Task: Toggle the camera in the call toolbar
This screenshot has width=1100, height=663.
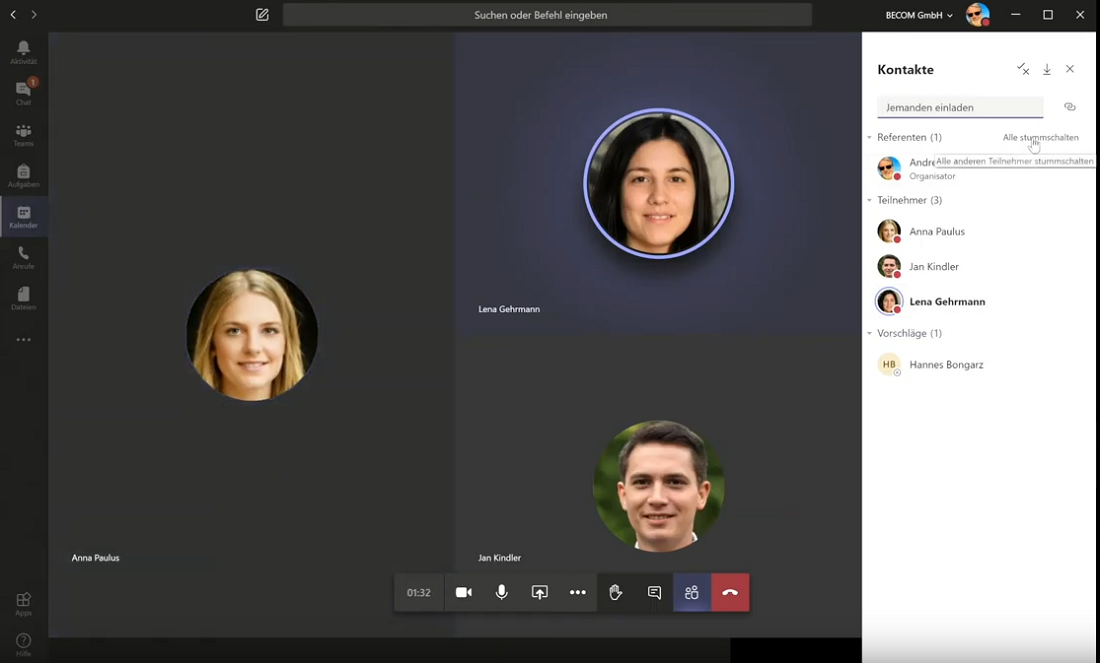Action: [464, 592]
